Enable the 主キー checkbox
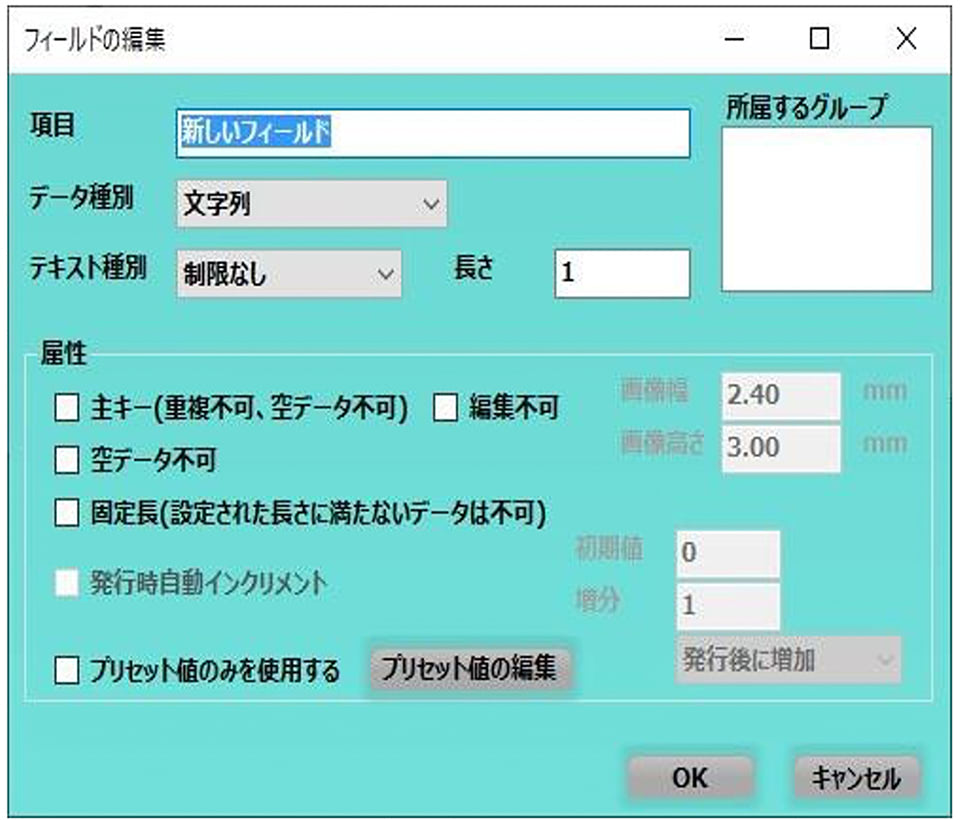The image size is (960, 820). [x=66, y=408]
